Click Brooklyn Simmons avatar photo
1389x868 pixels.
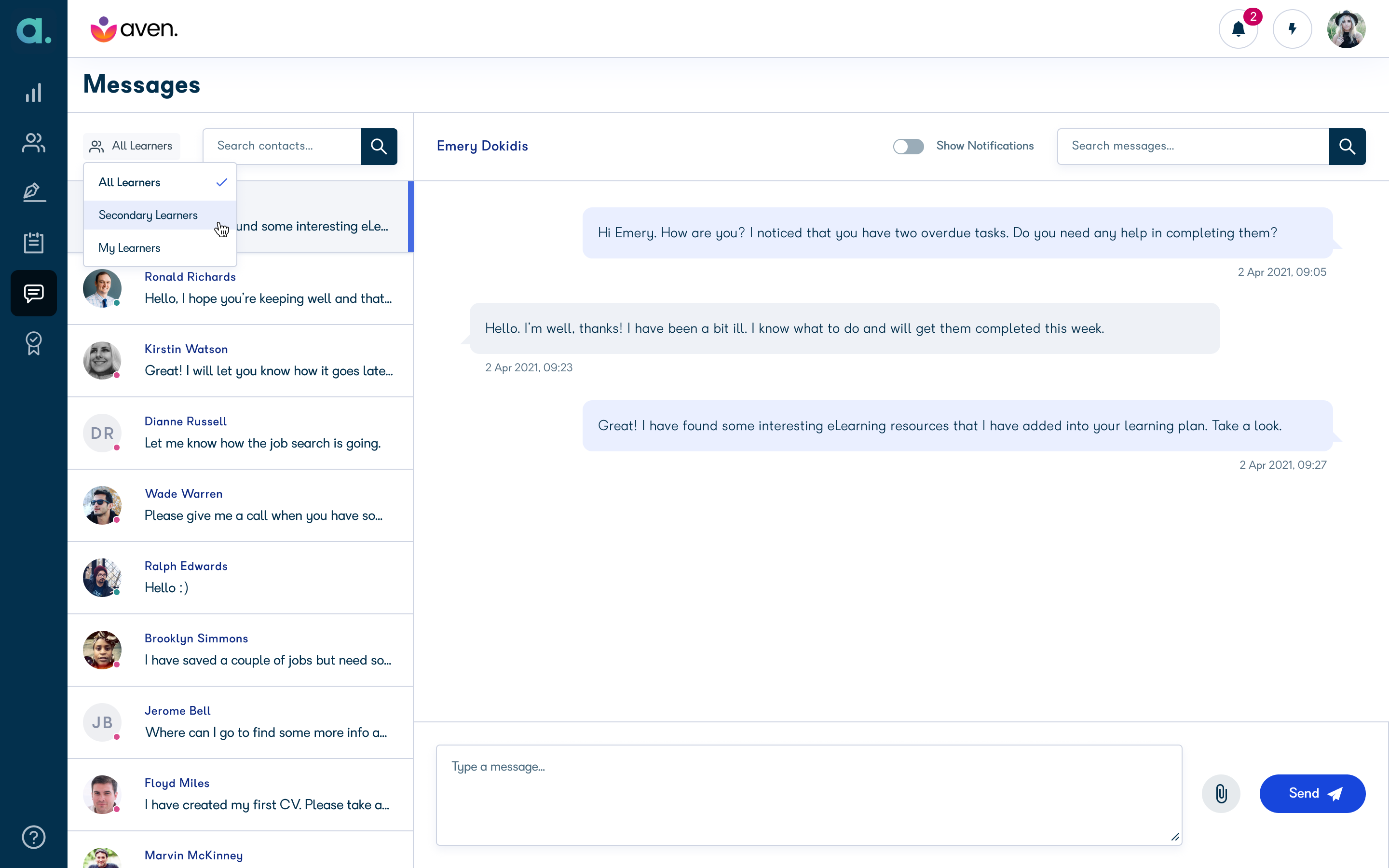pos(102,650)
